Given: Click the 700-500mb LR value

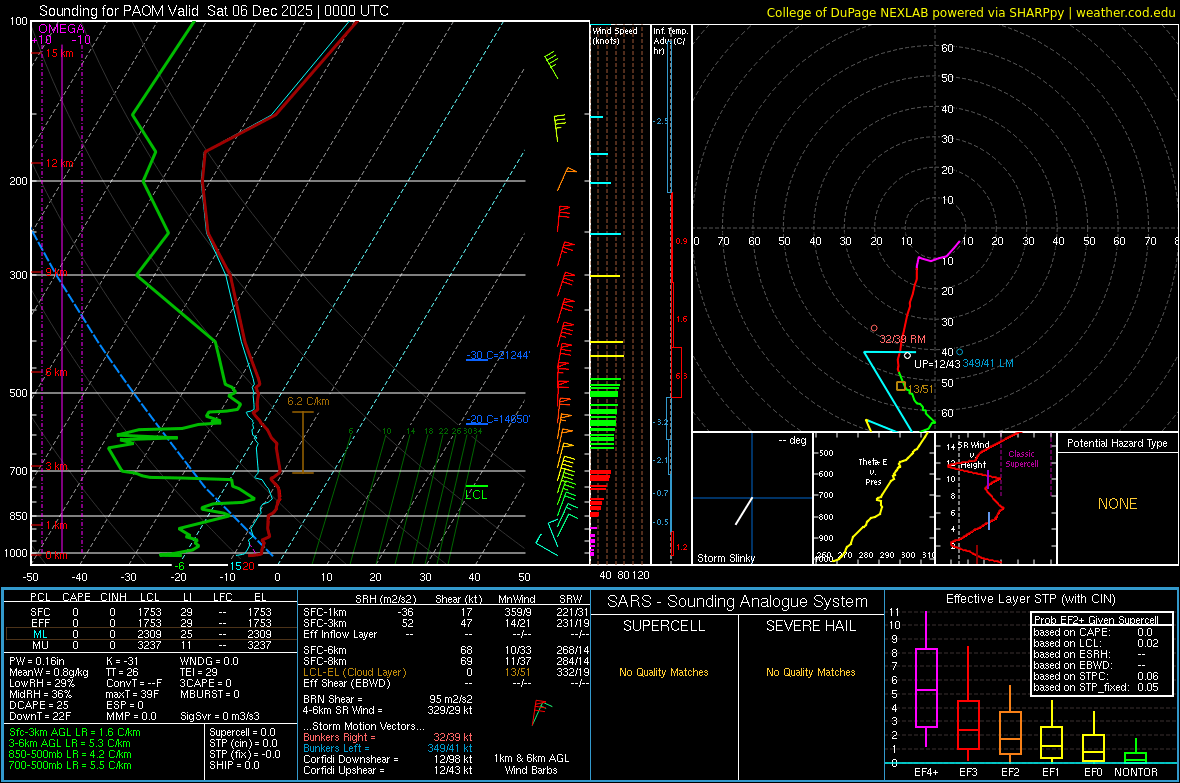Looking at the screenshot, I should (x=70, y=765).
